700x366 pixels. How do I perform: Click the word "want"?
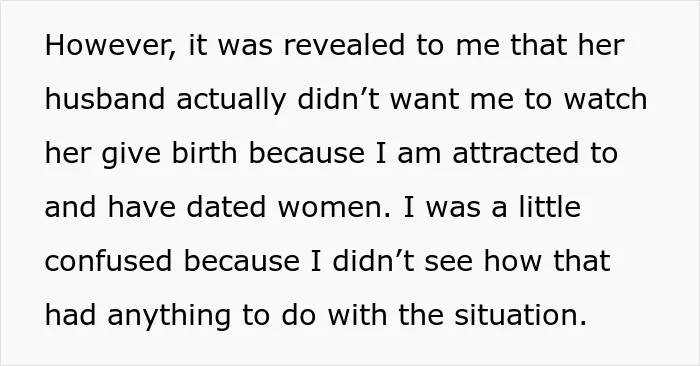click(425, 100)
